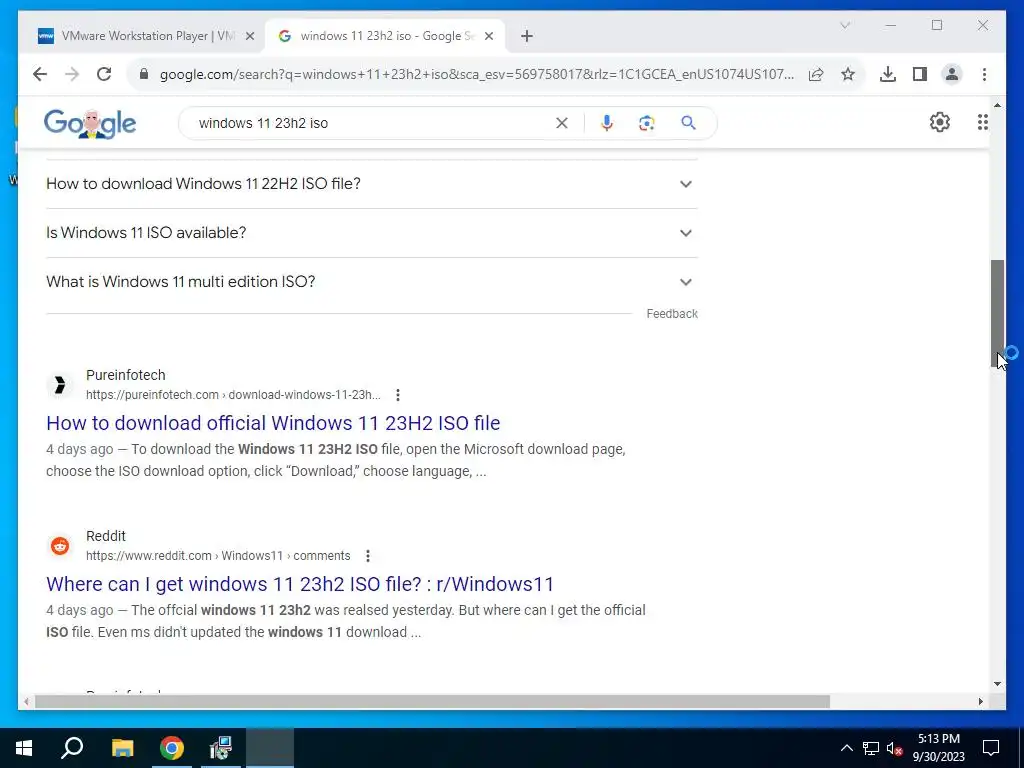This screenshot has height=768, width=1024.
Task: Start voice search with microphone icon
Action: point(607,123)
